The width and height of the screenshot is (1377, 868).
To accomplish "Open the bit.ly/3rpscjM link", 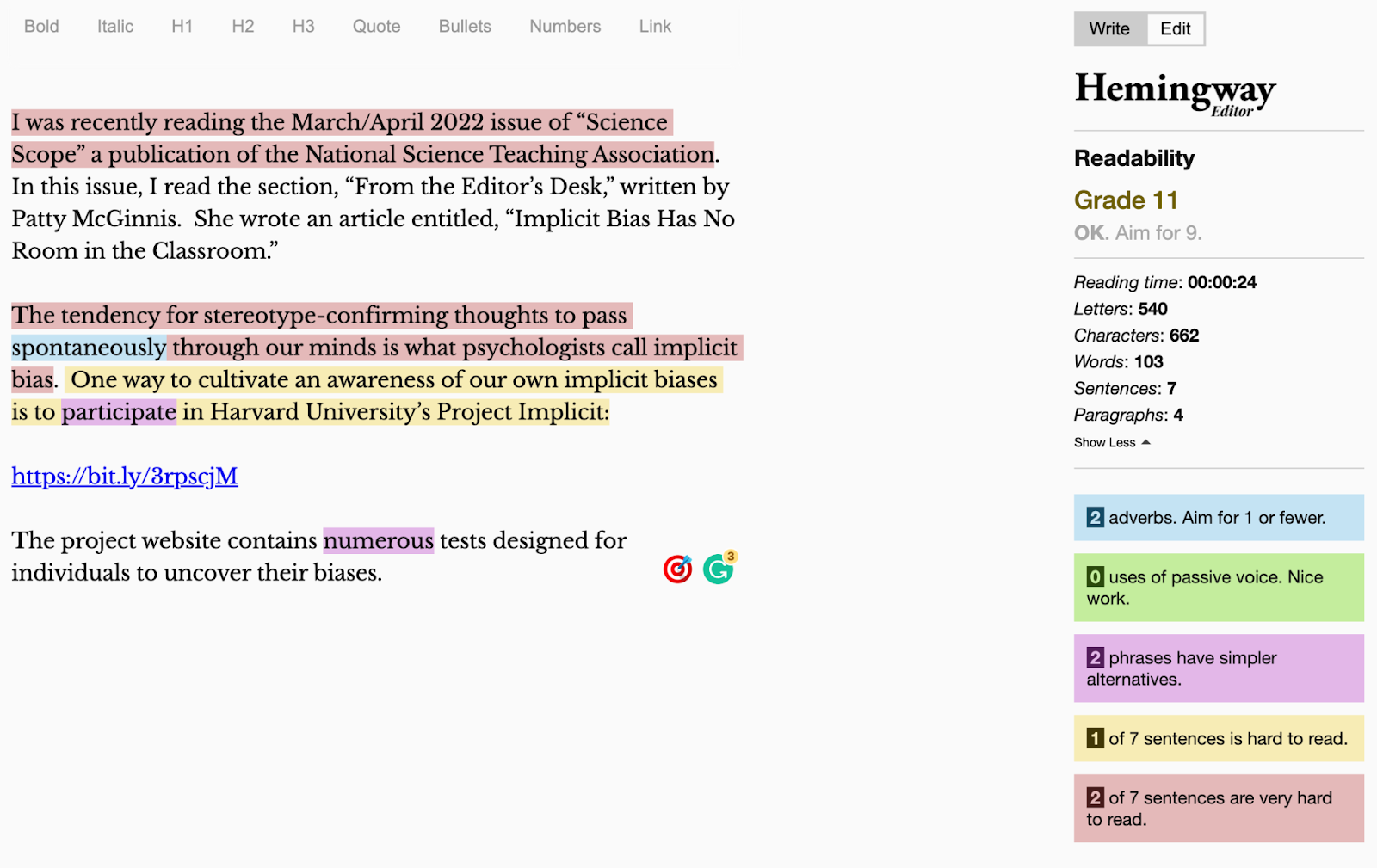I will point(125,477).
